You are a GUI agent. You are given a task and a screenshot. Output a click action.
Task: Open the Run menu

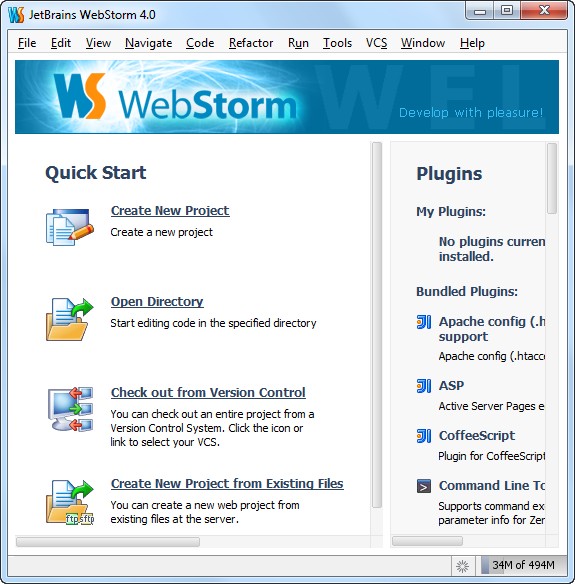(298, 43)
